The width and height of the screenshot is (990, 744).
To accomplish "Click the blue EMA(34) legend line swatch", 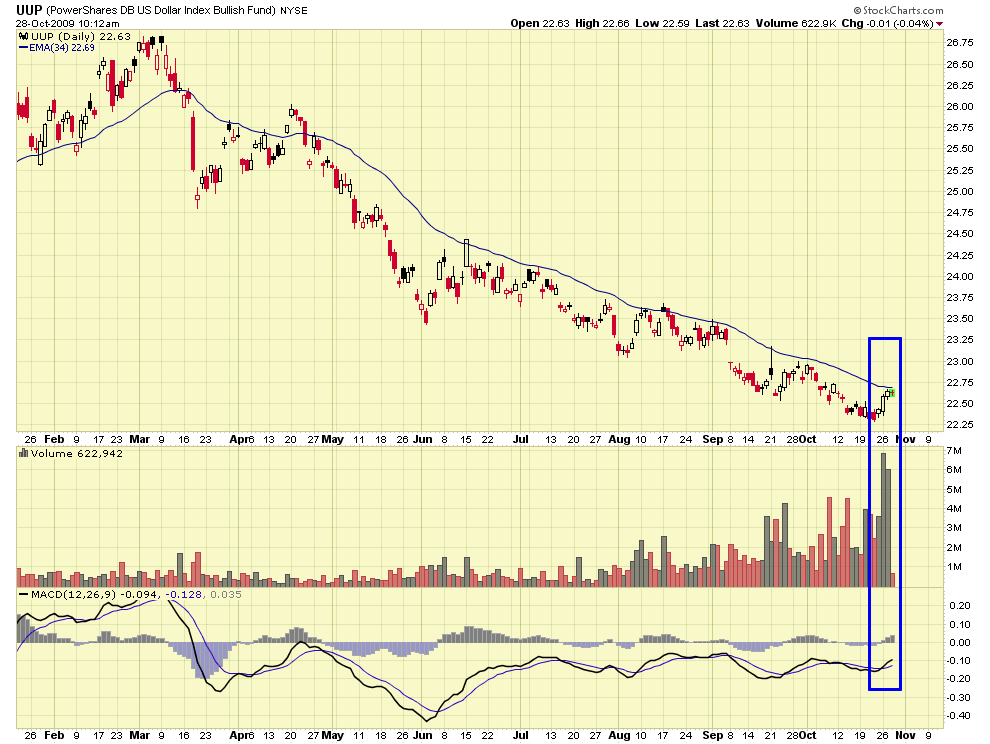I will (23, 48).
